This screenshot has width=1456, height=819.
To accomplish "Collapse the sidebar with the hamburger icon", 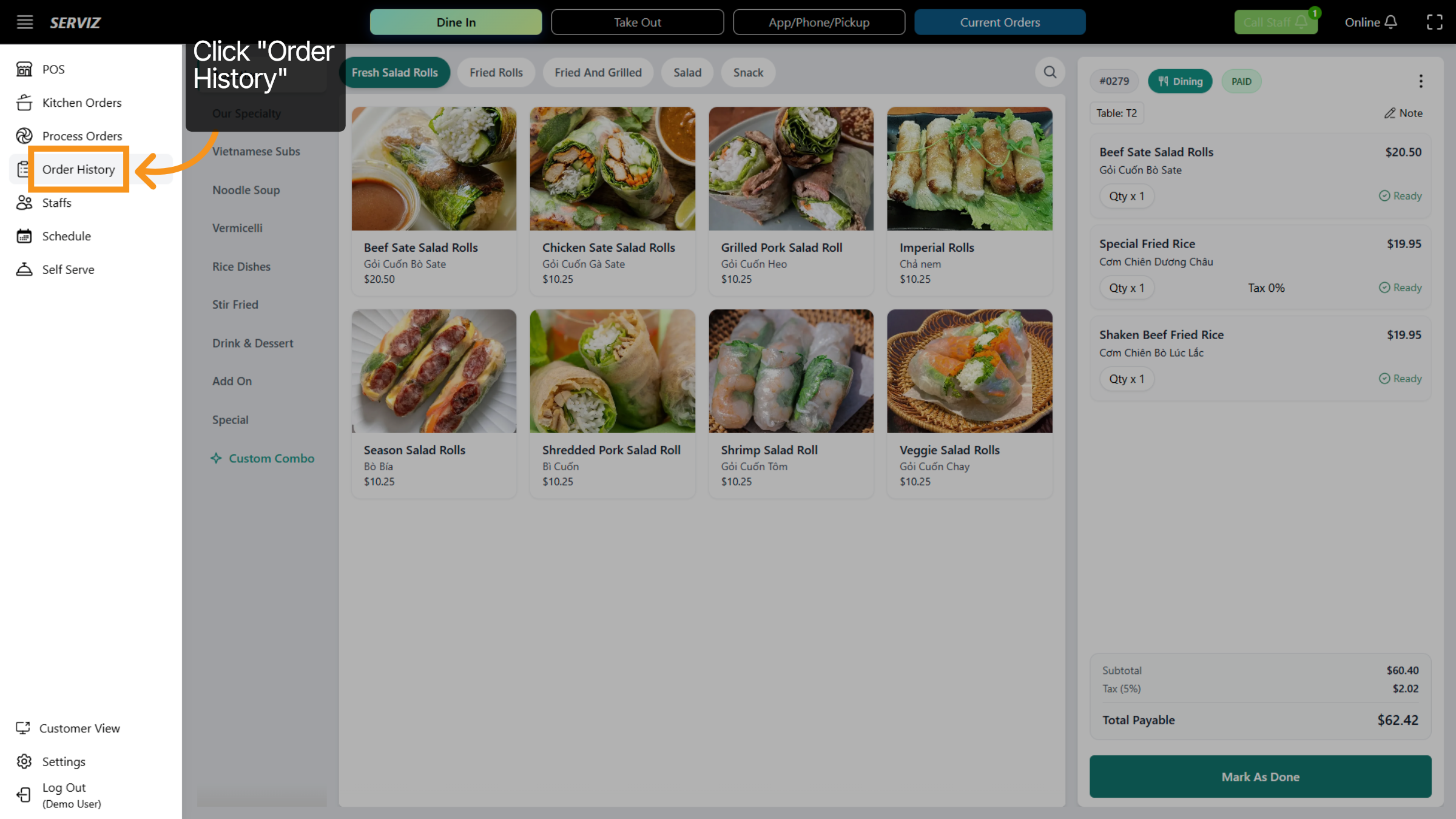I will click(x=24, y=22).
